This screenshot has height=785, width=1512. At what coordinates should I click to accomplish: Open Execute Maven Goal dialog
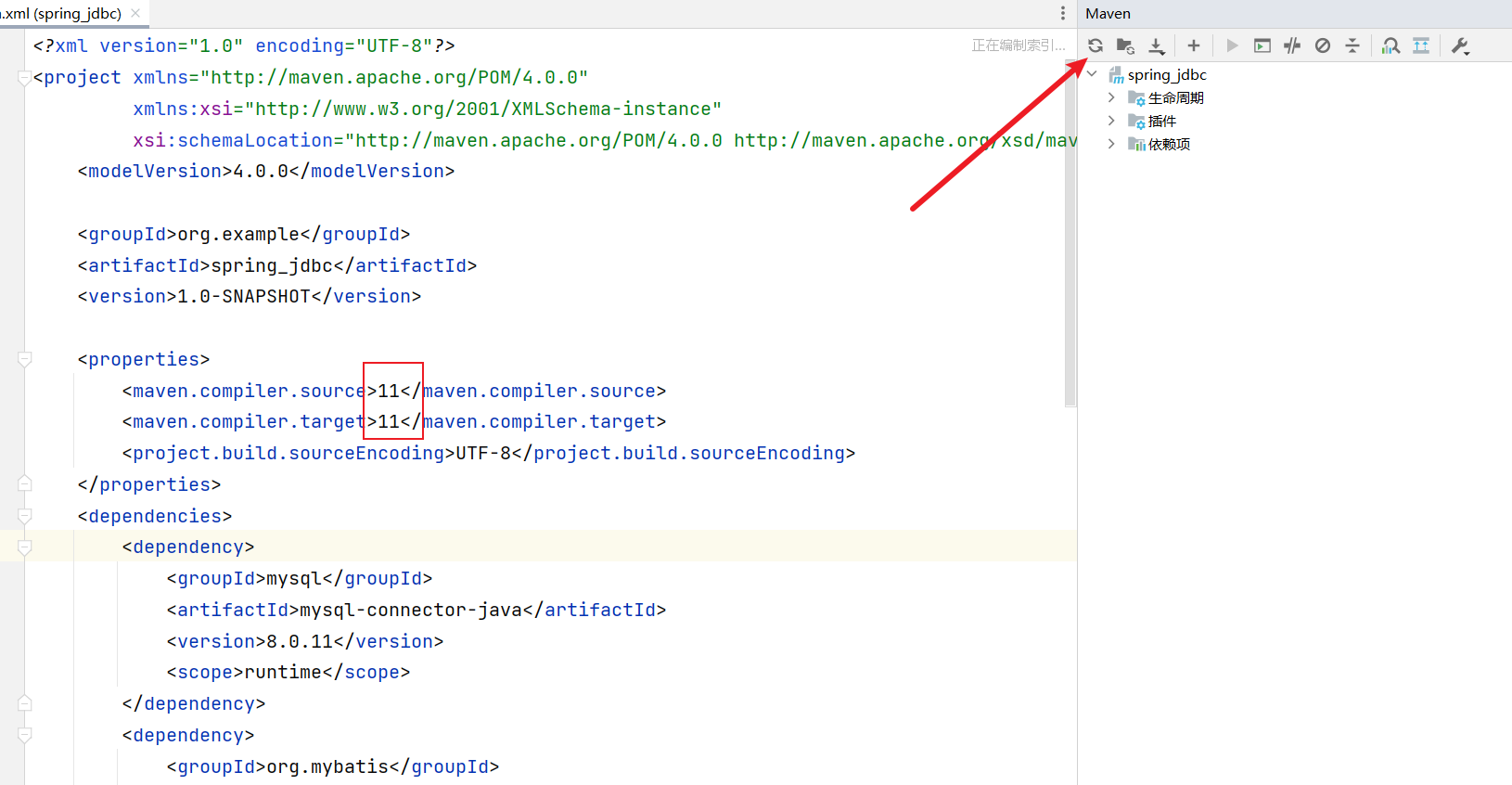(1262, 45)
